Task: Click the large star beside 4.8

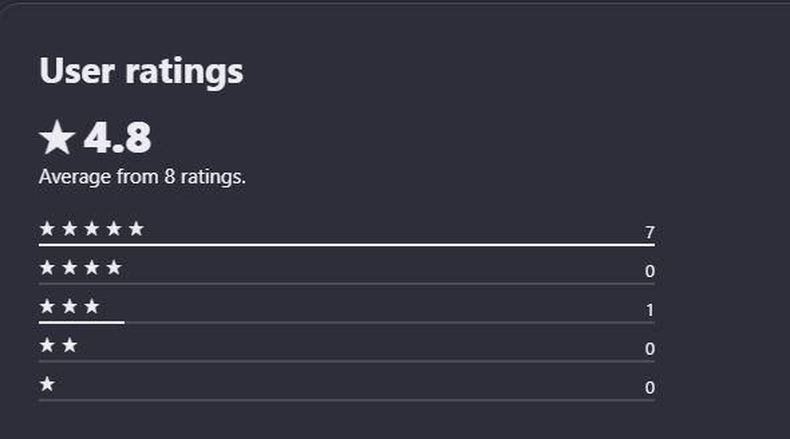Action: coord(57,139)
